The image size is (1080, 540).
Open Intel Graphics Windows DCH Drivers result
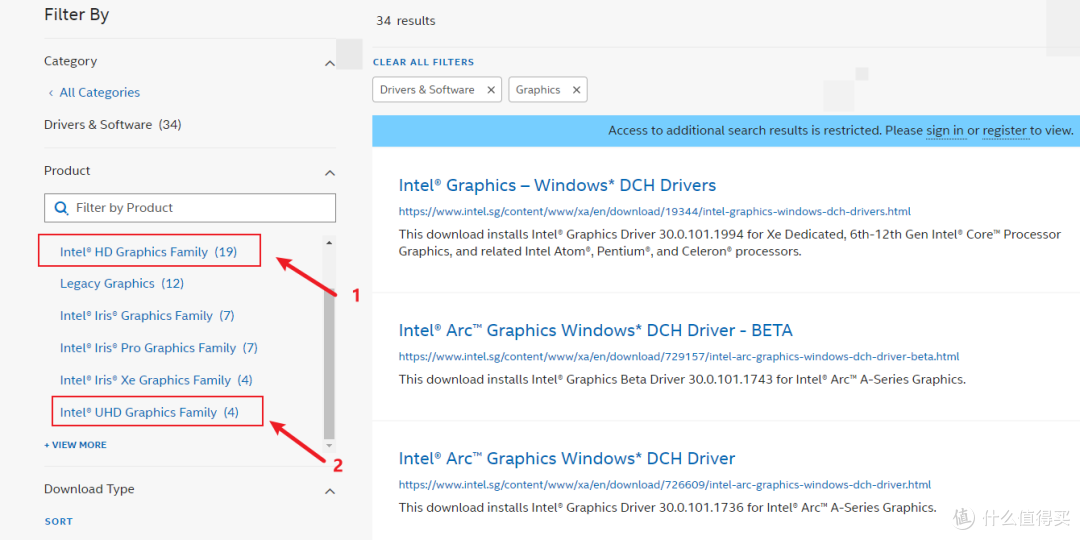557,186
